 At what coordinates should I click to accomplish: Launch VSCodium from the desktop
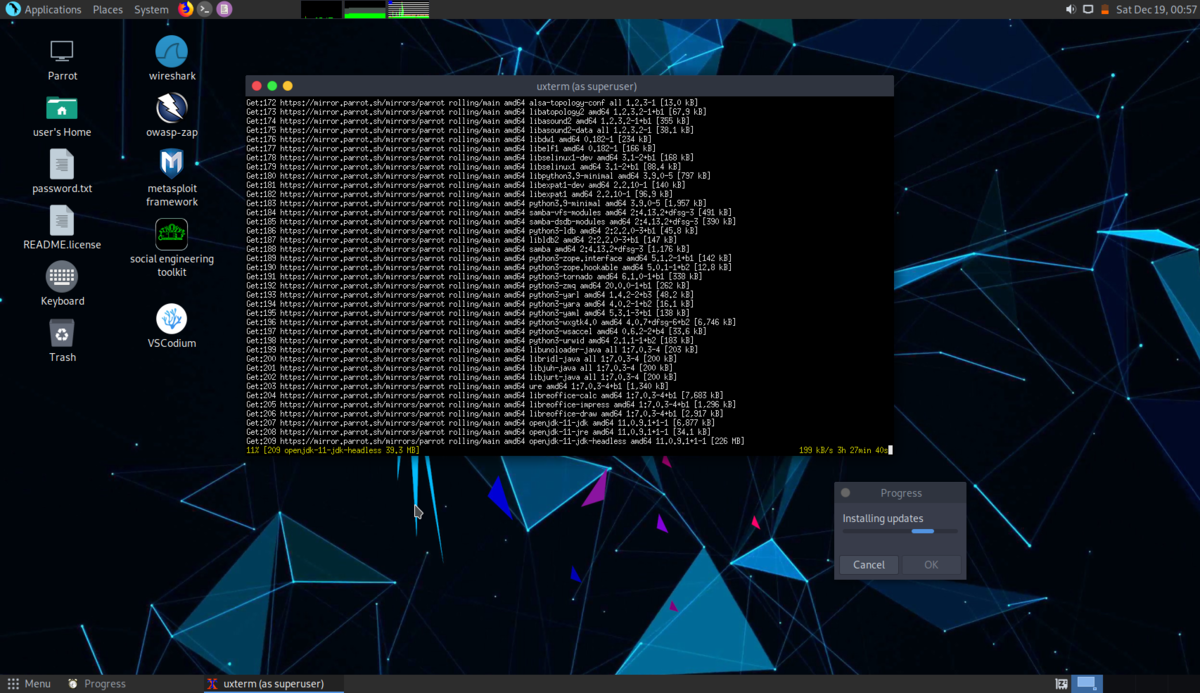[172, 318]
